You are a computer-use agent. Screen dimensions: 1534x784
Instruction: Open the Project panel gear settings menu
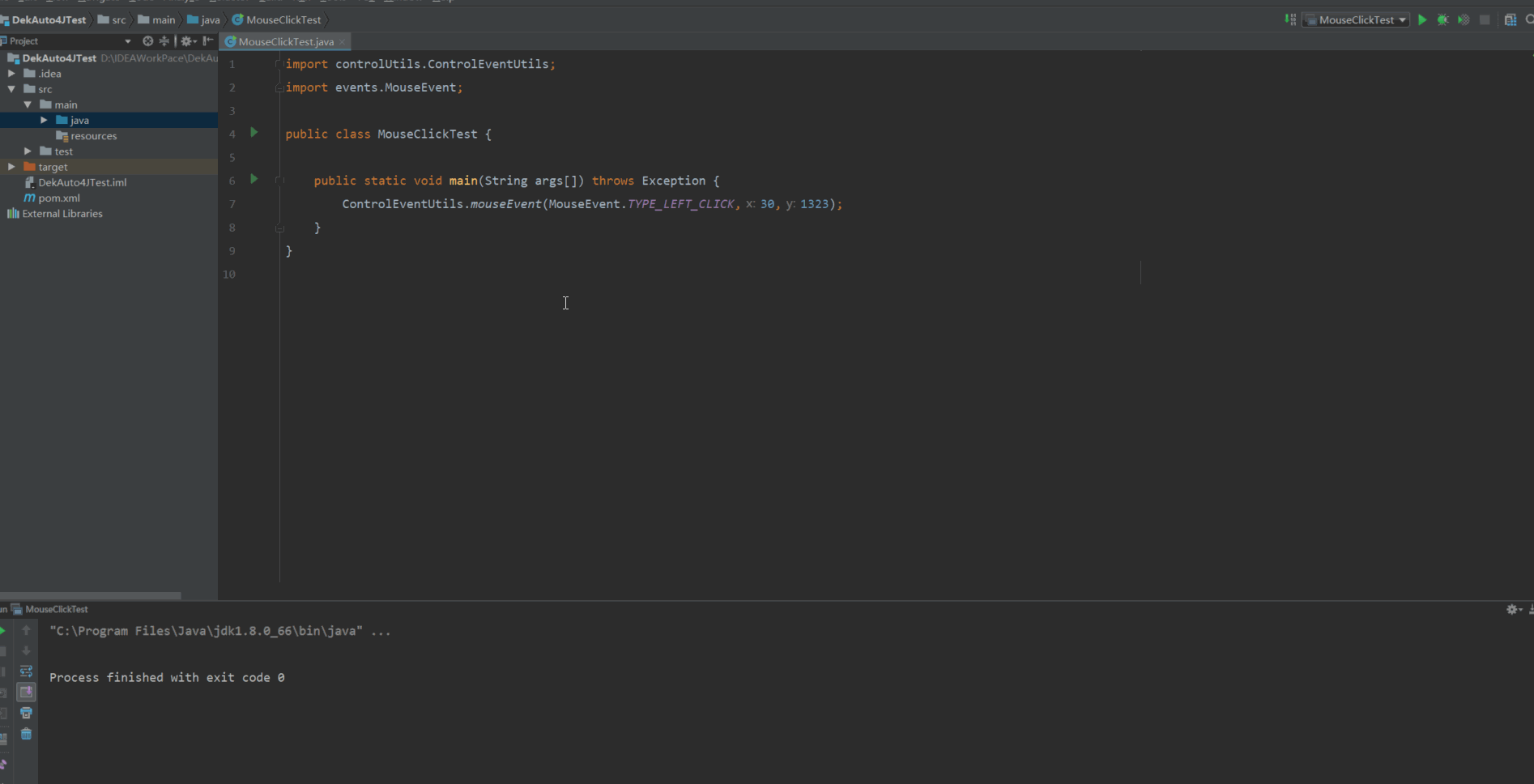click(188, 40)
